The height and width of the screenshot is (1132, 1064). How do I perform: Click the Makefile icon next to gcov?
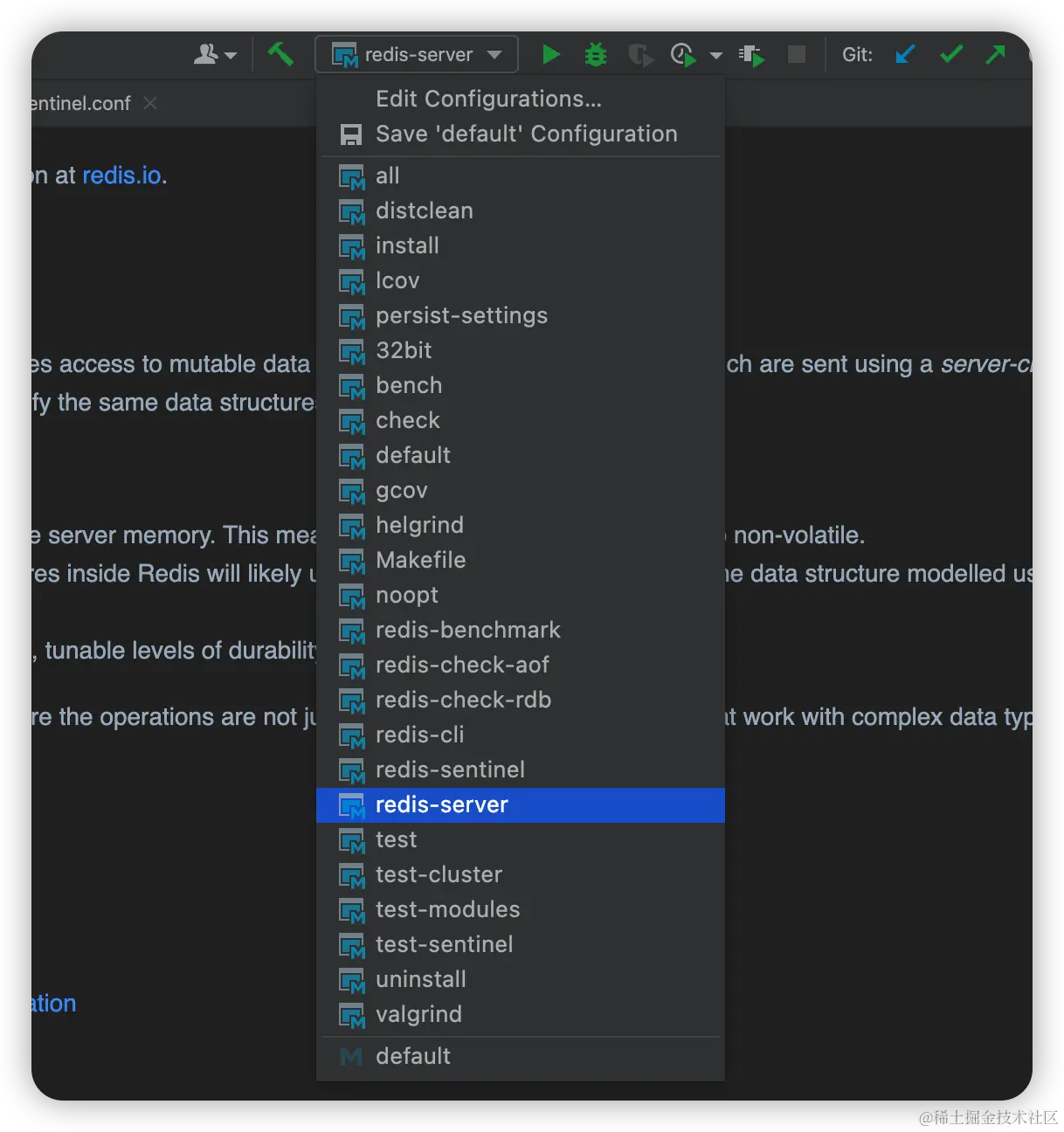coord(352,492)
